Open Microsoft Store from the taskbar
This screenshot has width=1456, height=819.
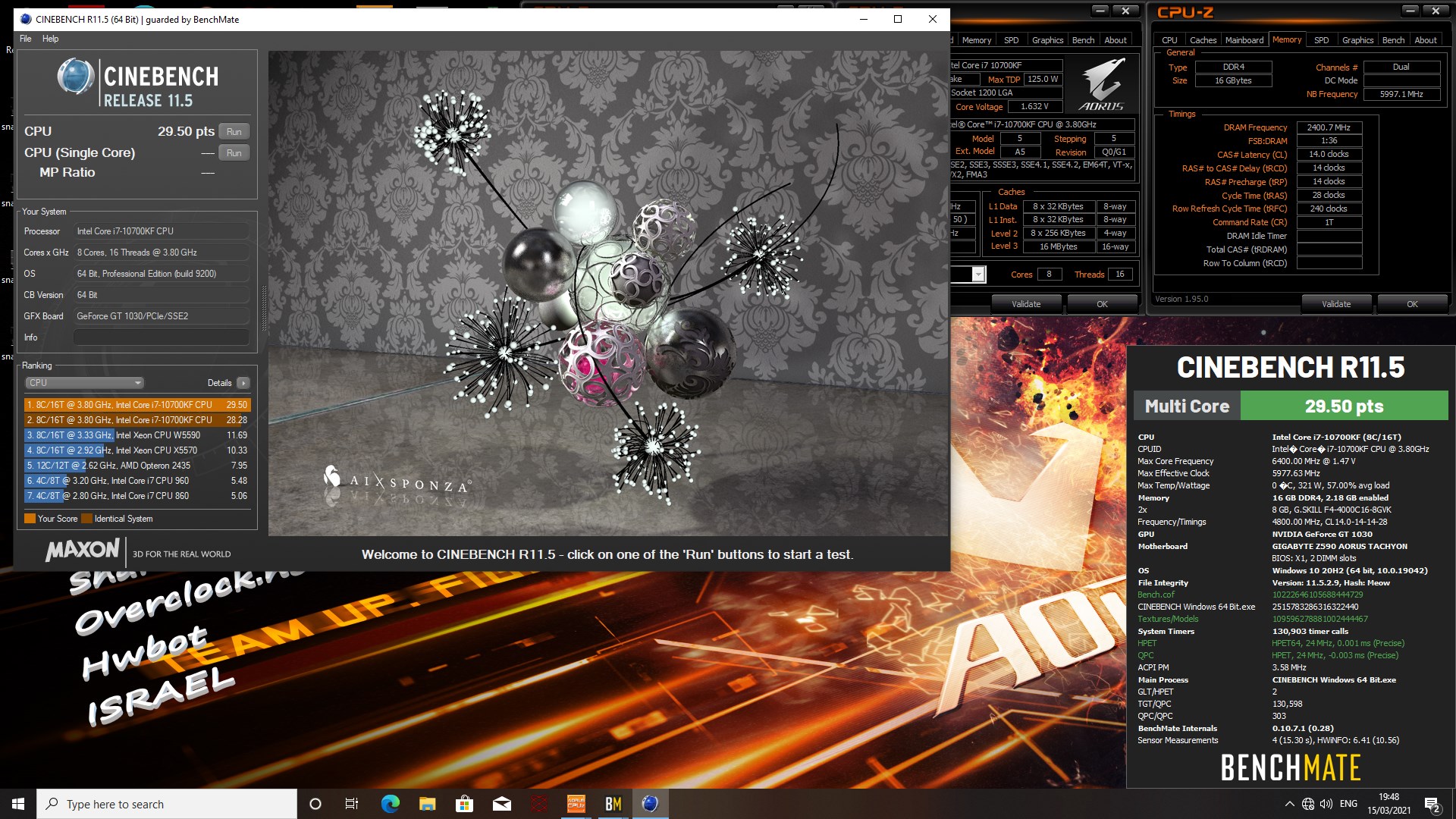coord(464,804)
